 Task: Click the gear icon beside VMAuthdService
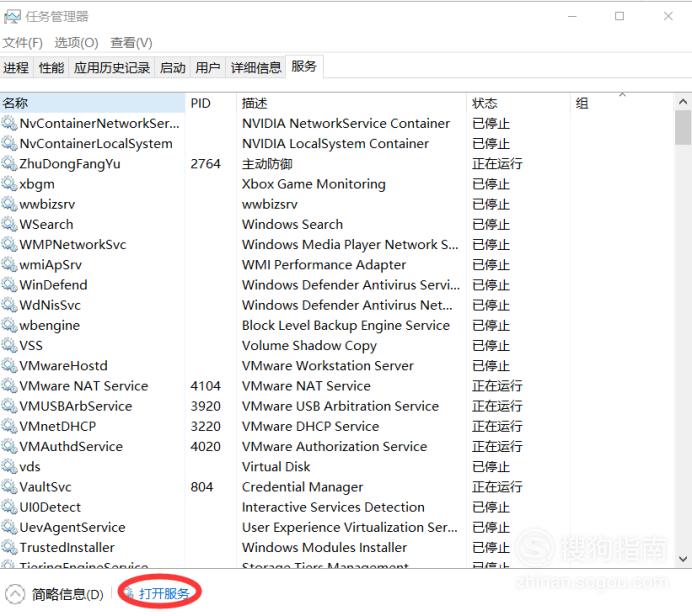pyautogui.click(x=9, y=447)
